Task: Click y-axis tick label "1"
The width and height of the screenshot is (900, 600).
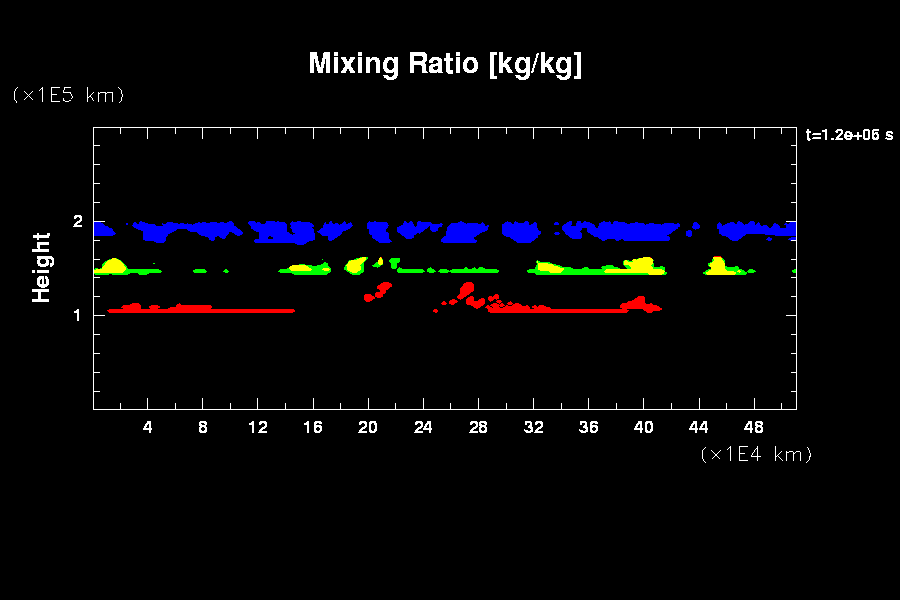Action: coord(76,315)
